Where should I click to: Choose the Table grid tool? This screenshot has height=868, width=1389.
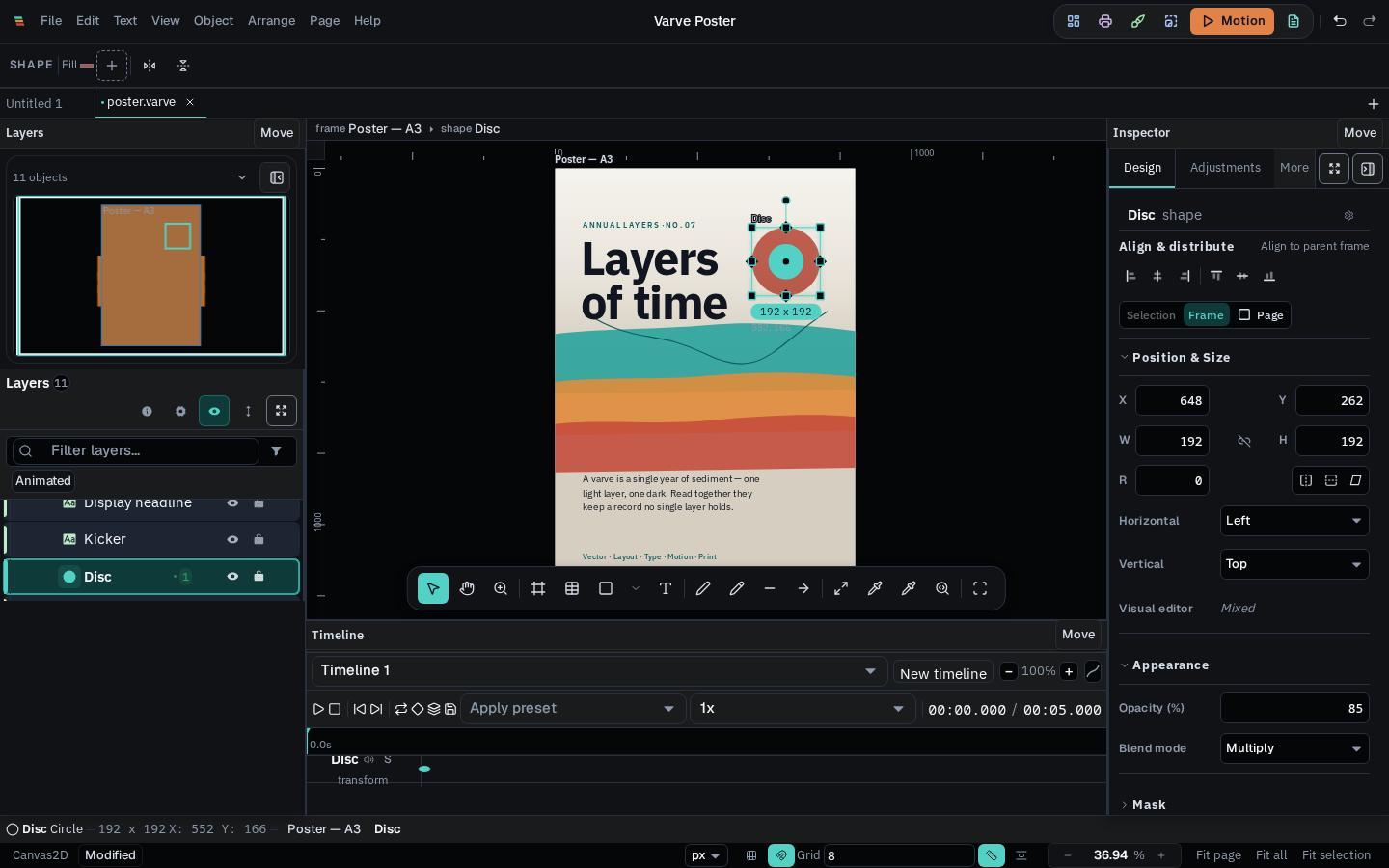pyautogui.click(x=572, y=588)
